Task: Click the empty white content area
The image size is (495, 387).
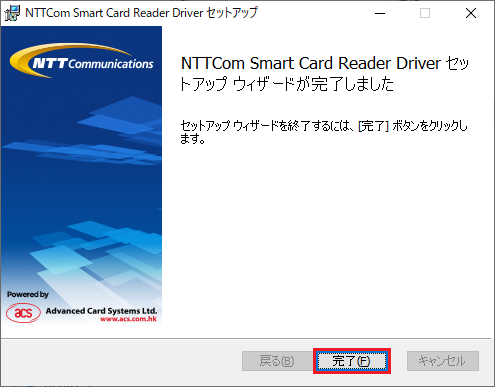Action: pyautogui.click(x=325, y=240)
